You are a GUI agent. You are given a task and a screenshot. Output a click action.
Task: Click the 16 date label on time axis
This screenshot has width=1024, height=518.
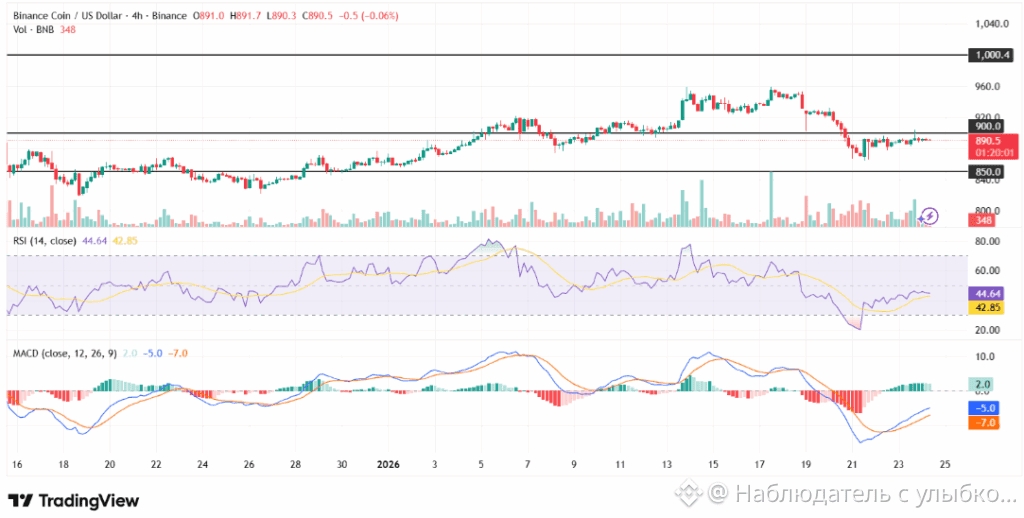pyautogui.click(x=17, y=464)
